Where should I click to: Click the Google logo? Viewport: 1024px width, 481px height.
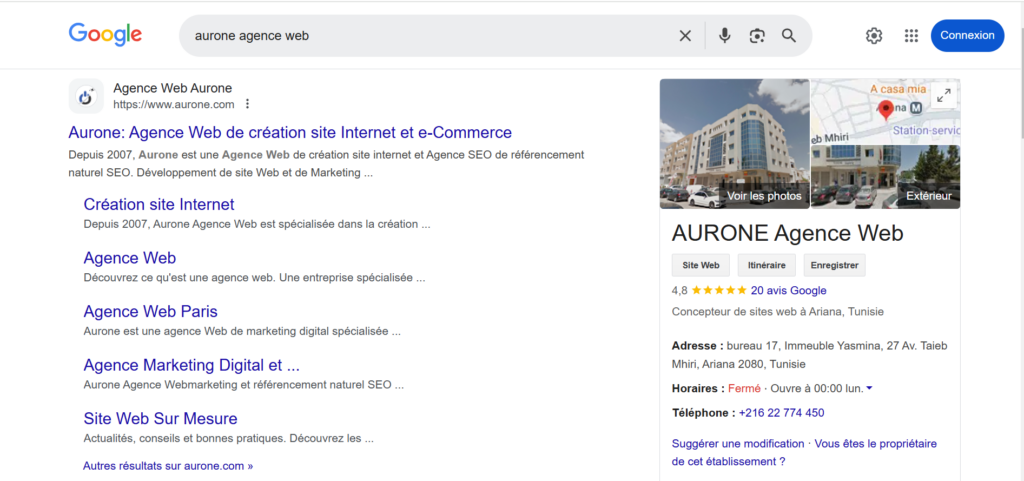click(x=105, y=35)
